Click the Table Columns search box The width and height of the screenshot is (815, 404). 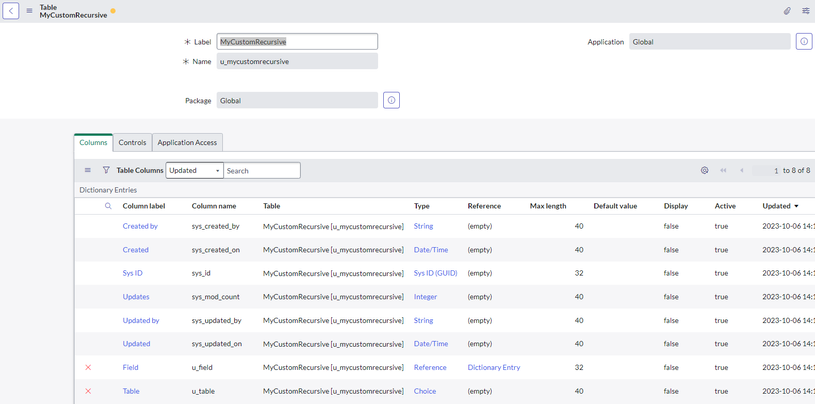click(x=262, y=171)
